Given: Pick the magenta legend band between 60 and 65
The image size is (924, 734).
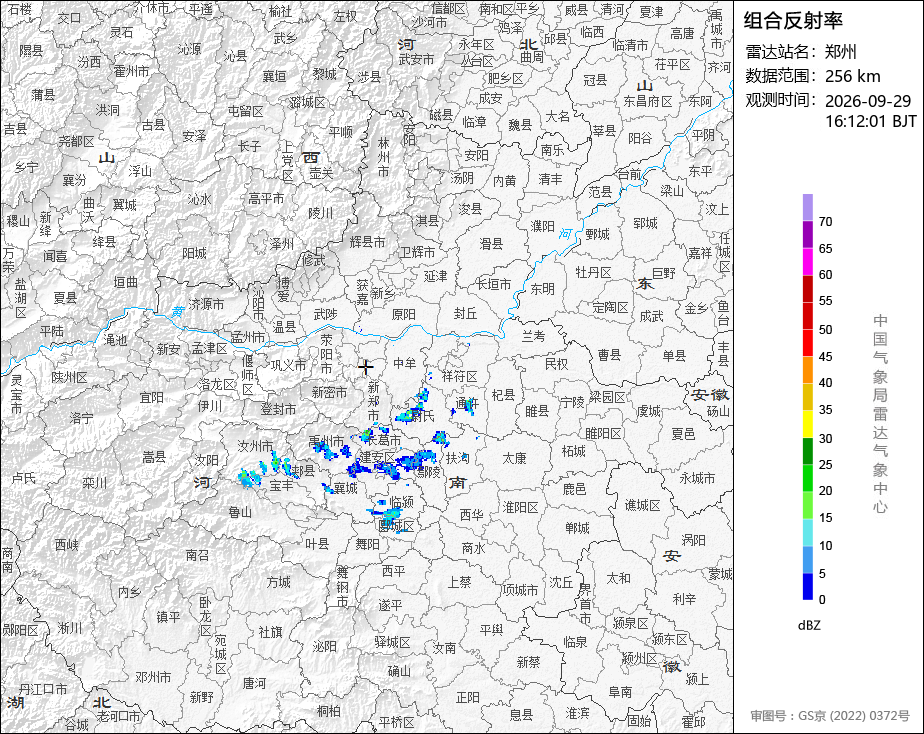Looking at the screenshot, I should 807,262.
